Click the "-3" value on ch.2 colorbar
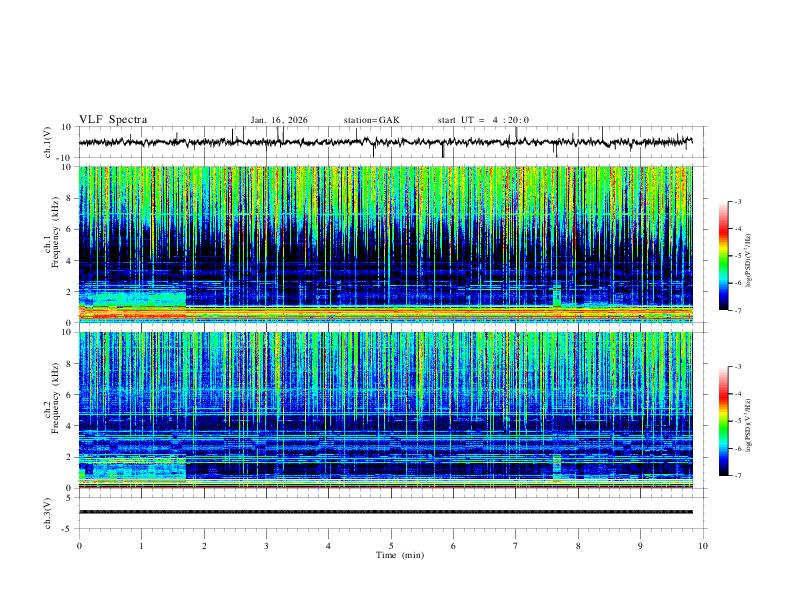 738,367
